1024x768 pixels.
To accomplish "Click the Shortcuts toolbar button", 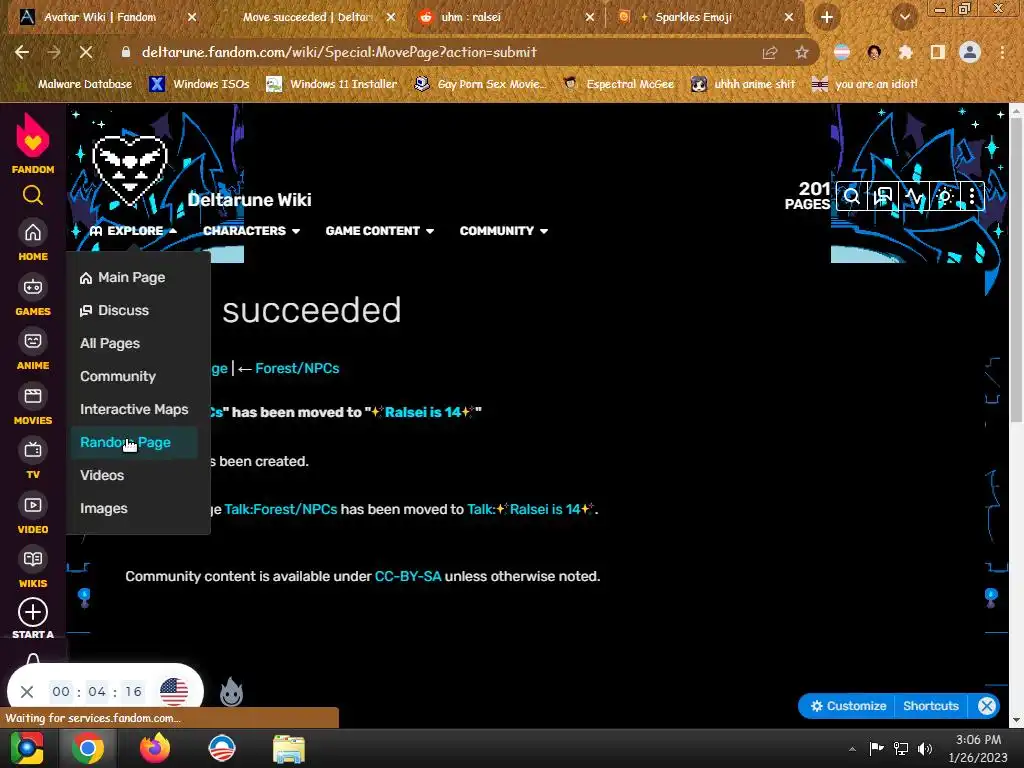I will [931, 706].
